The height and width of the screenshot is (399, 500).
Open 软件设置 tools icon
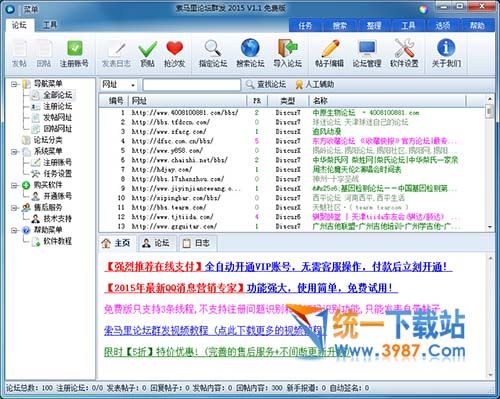coord(404,54)
